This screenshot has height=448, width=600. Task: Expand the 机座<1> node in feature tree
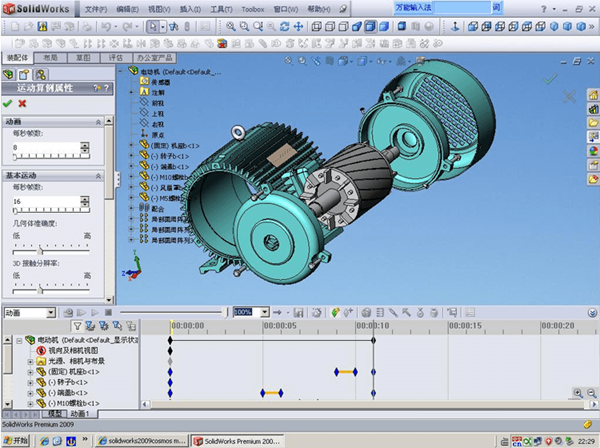point(131,144)
